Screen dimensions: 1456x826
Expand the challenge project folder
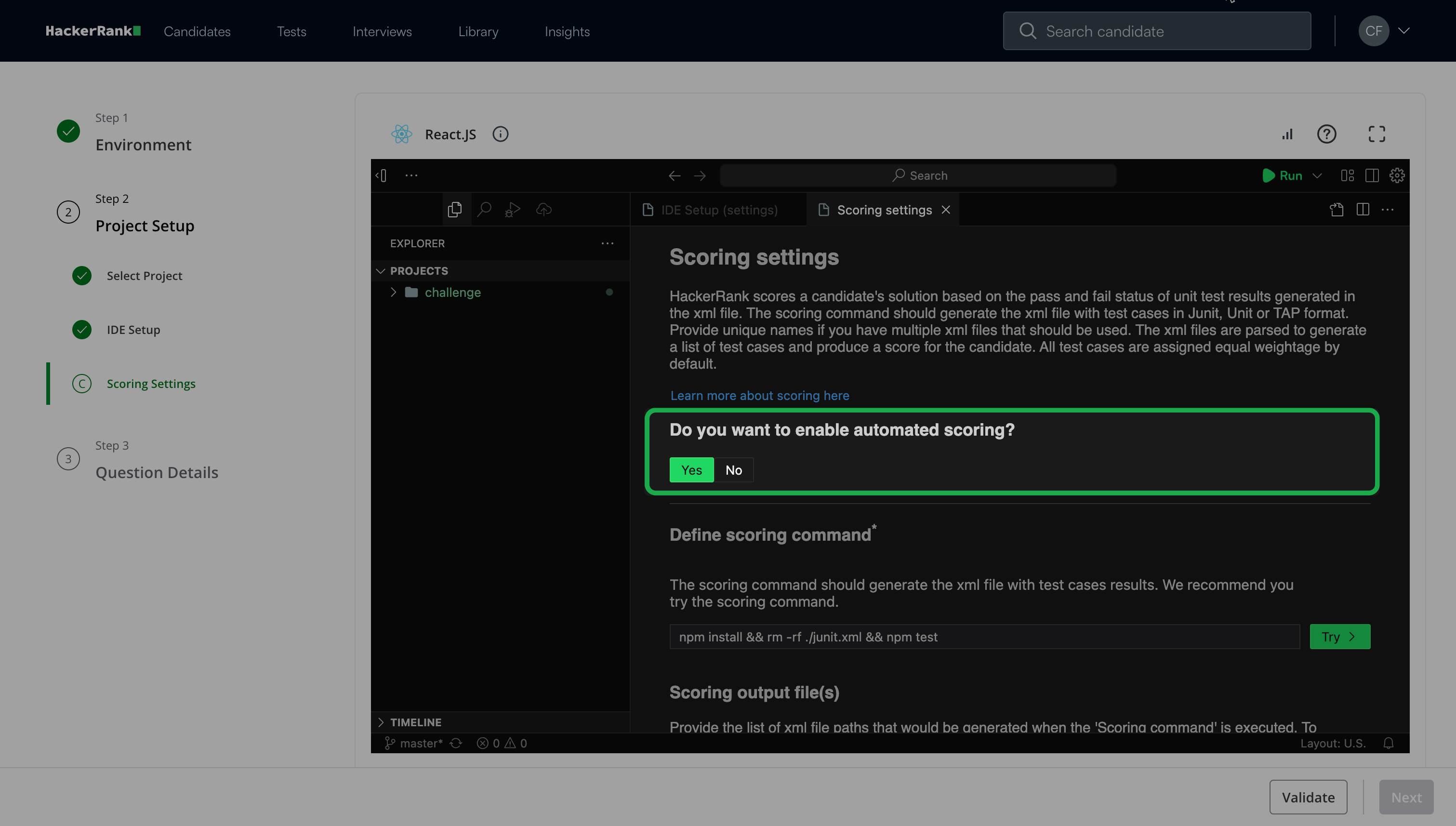[x=394, y=292]
